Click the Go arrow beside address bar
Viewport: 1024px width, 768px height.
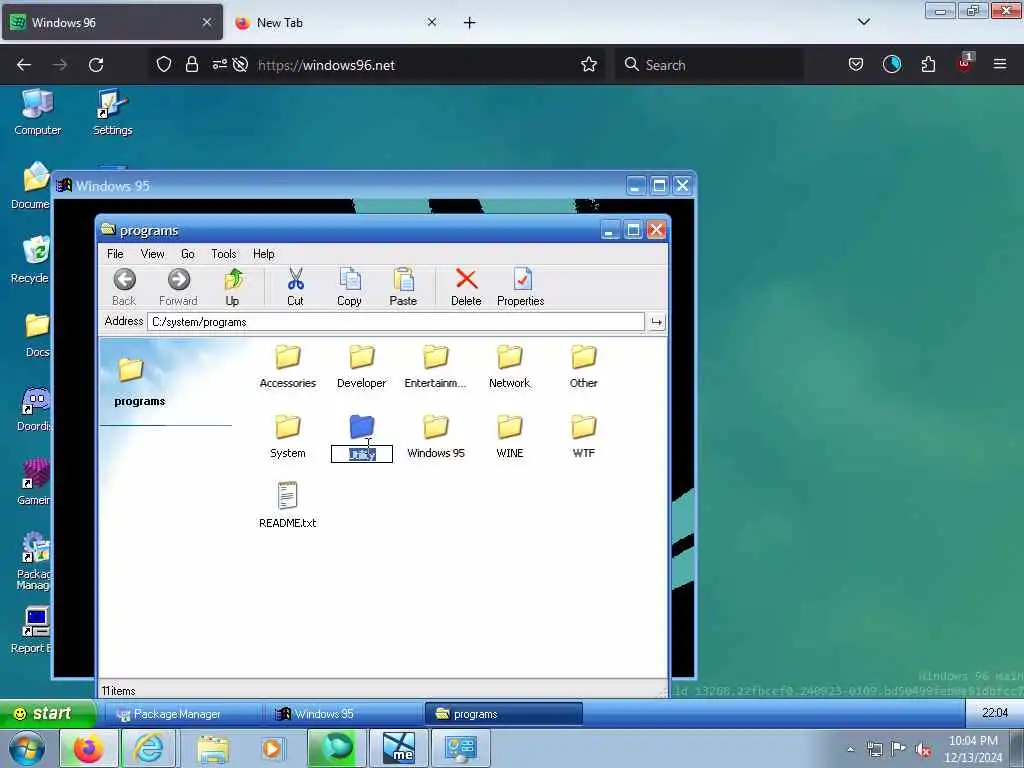coord(656,322)
